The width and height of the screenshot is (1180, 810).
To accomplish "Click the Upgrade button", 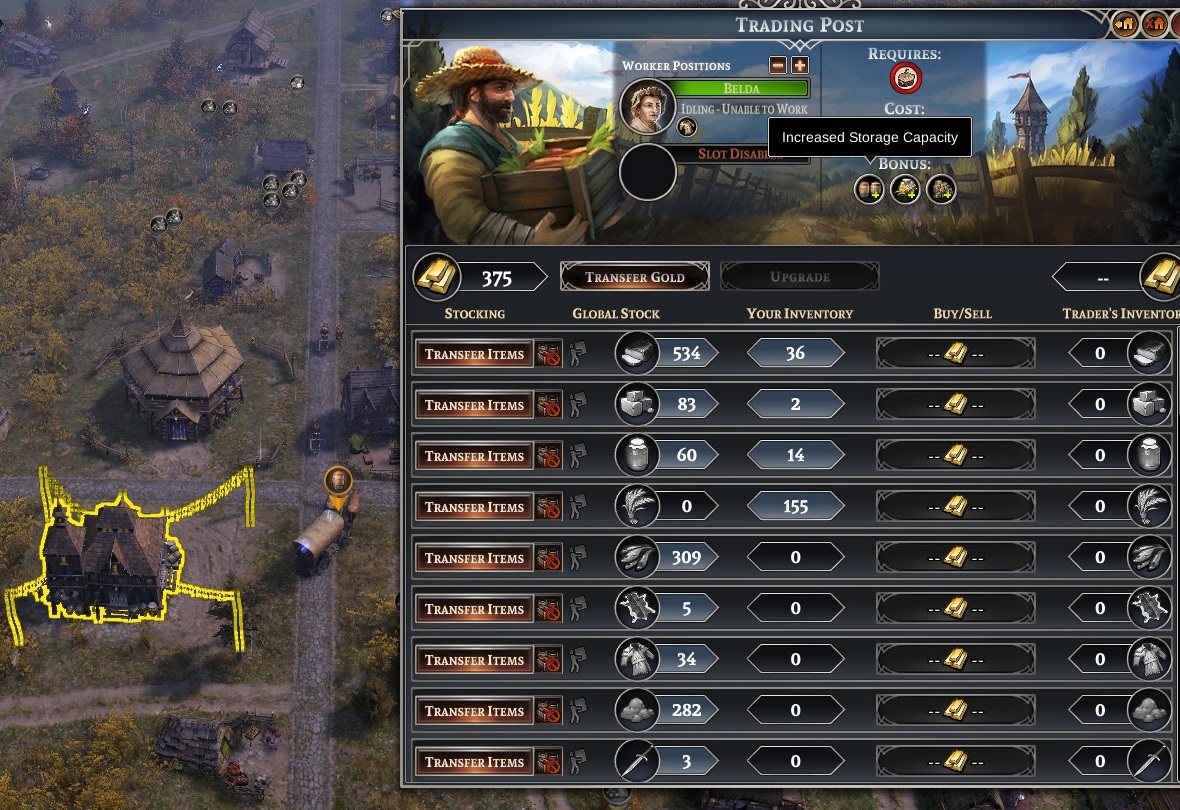I will [800, 276].
